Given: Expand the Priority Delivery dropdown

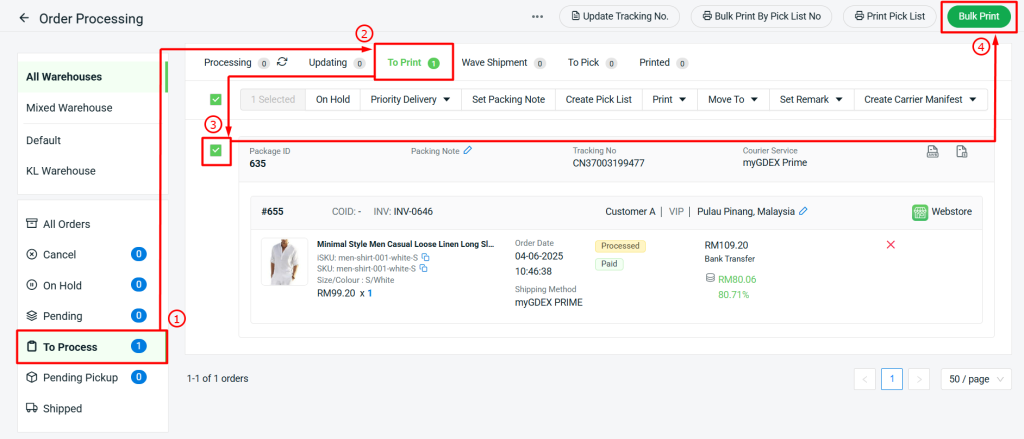Looking at the screenshot, I should 410,99.
